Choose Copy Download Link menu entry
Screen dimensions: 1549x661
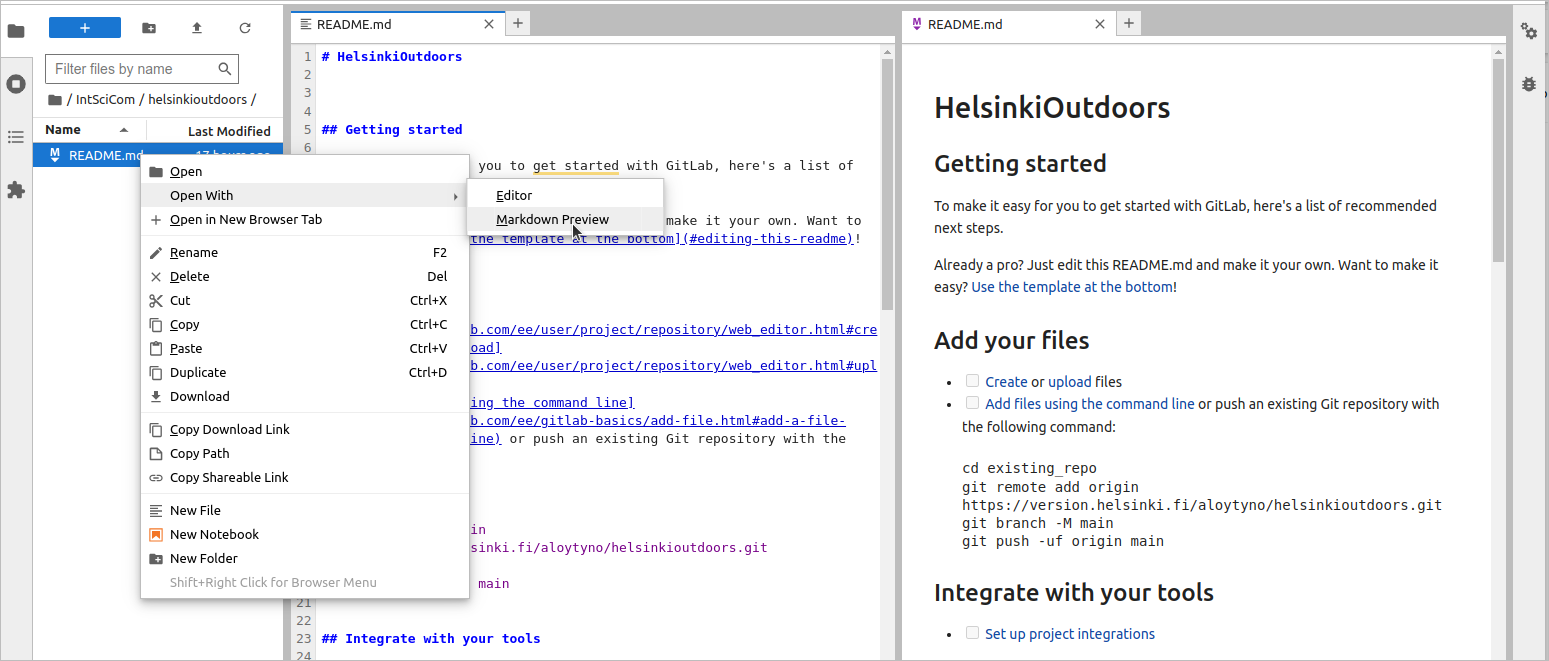click(x=305, y=430)
